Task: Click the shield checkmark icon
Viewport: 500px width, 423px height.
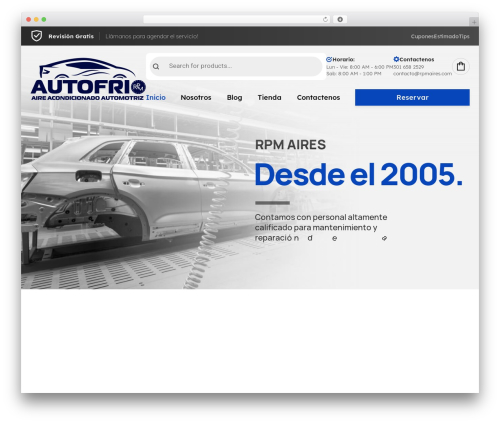Action: pyautogui.click(x=36, y=36)
